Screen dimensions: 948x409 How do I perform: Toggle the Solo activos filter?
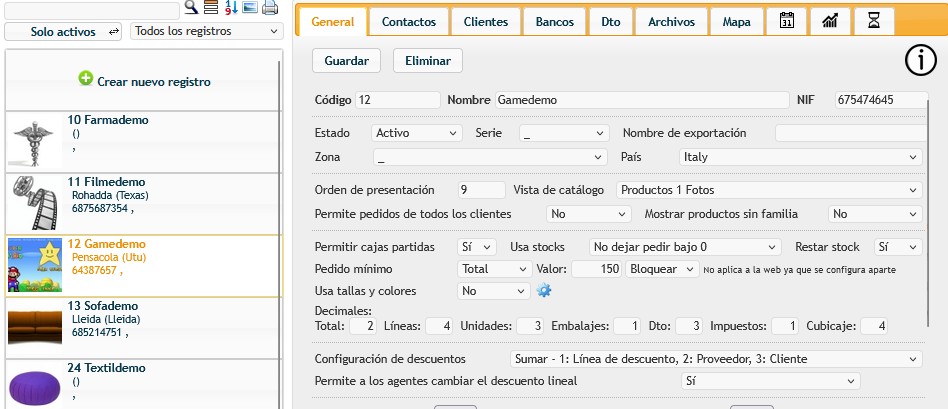point(63,31)
